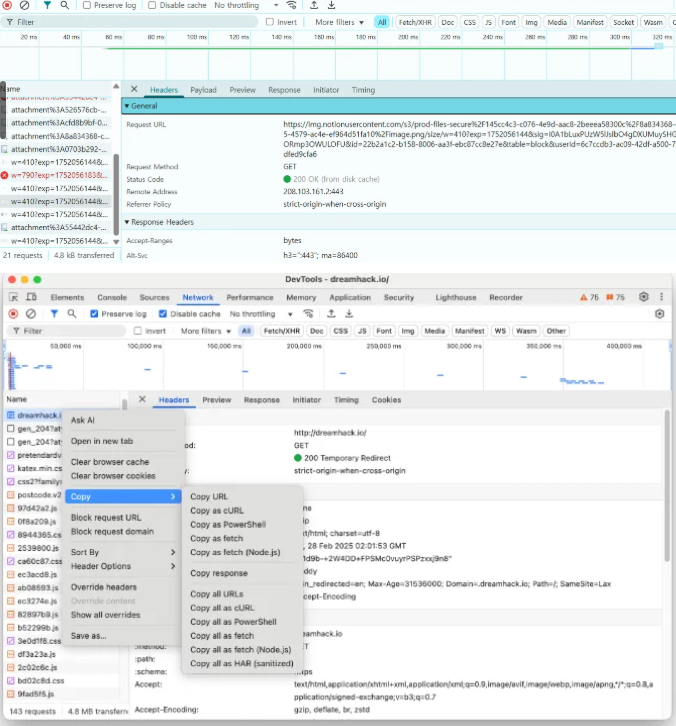The height and width of the screenshot is (726, 676).
Task: Click the upper request list scrollbar thumb
Action: tap(116, 194)
